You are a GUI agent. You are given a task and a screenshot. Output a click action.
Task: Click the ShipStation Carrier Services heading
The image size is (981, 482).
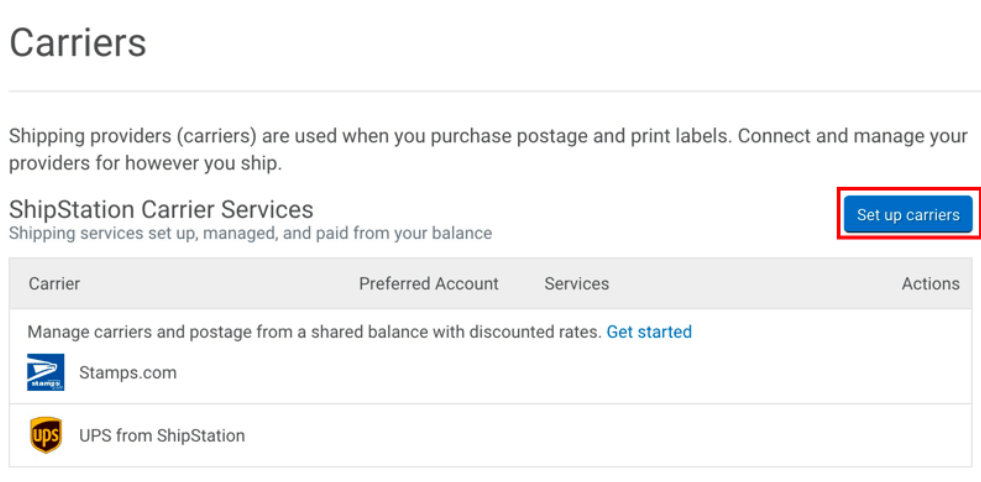(x=161, y=210)
